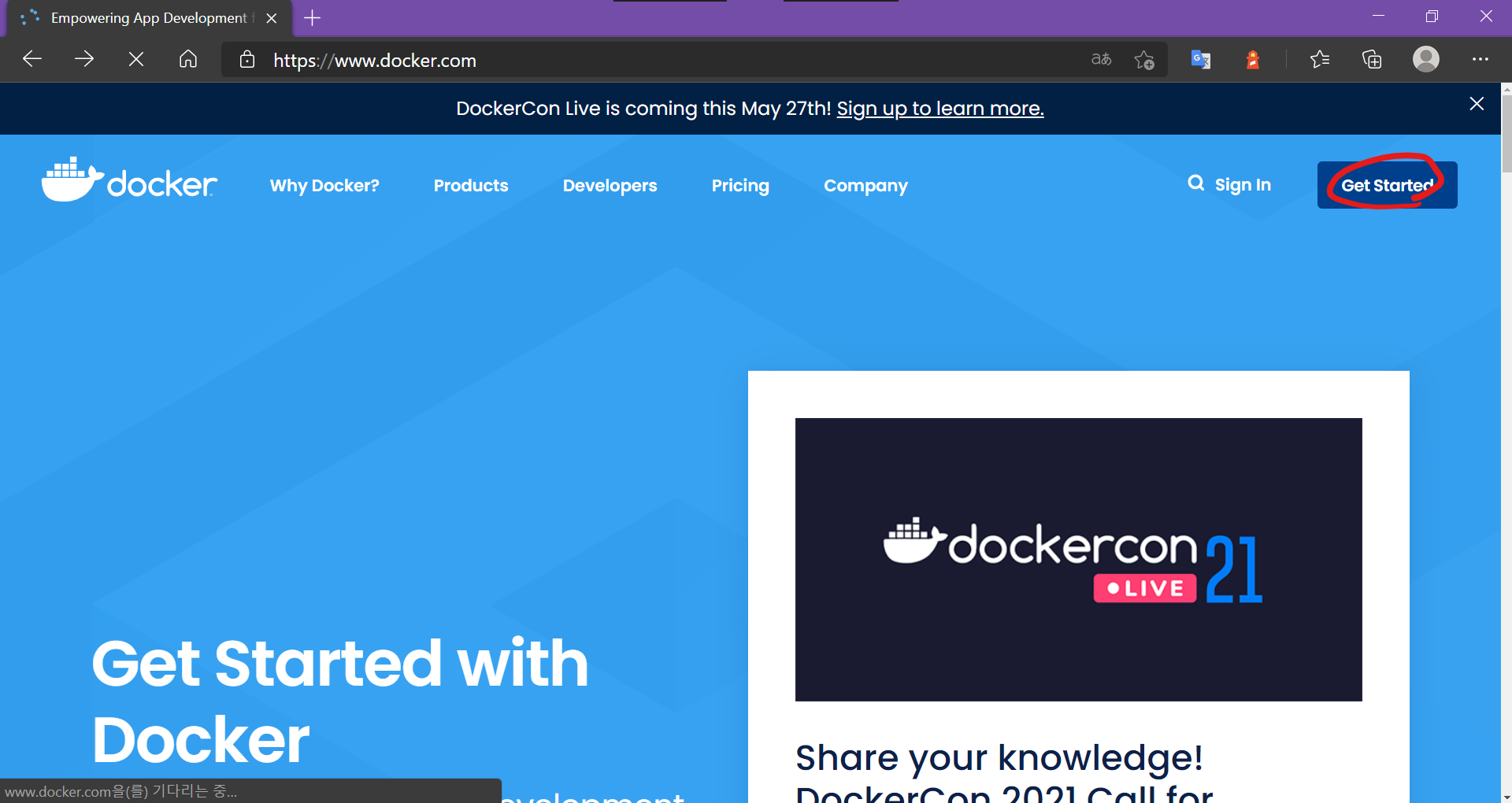Click the Get Started button

(x=1387, y=185)
